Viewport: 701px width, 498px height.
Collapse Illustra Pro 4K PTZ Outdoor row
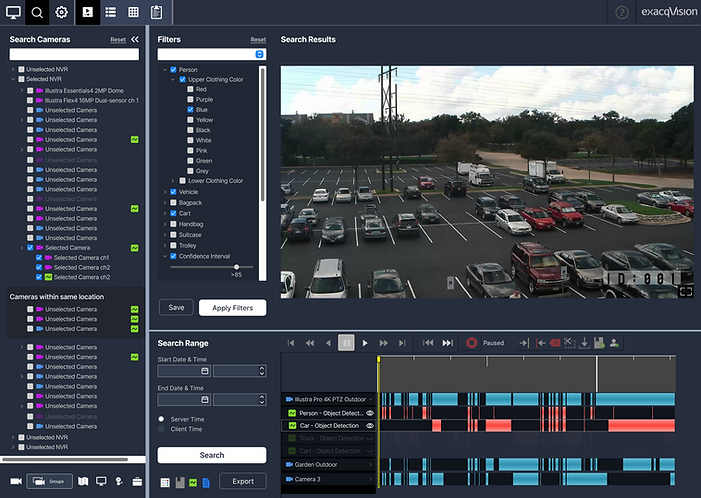[371, 399]
